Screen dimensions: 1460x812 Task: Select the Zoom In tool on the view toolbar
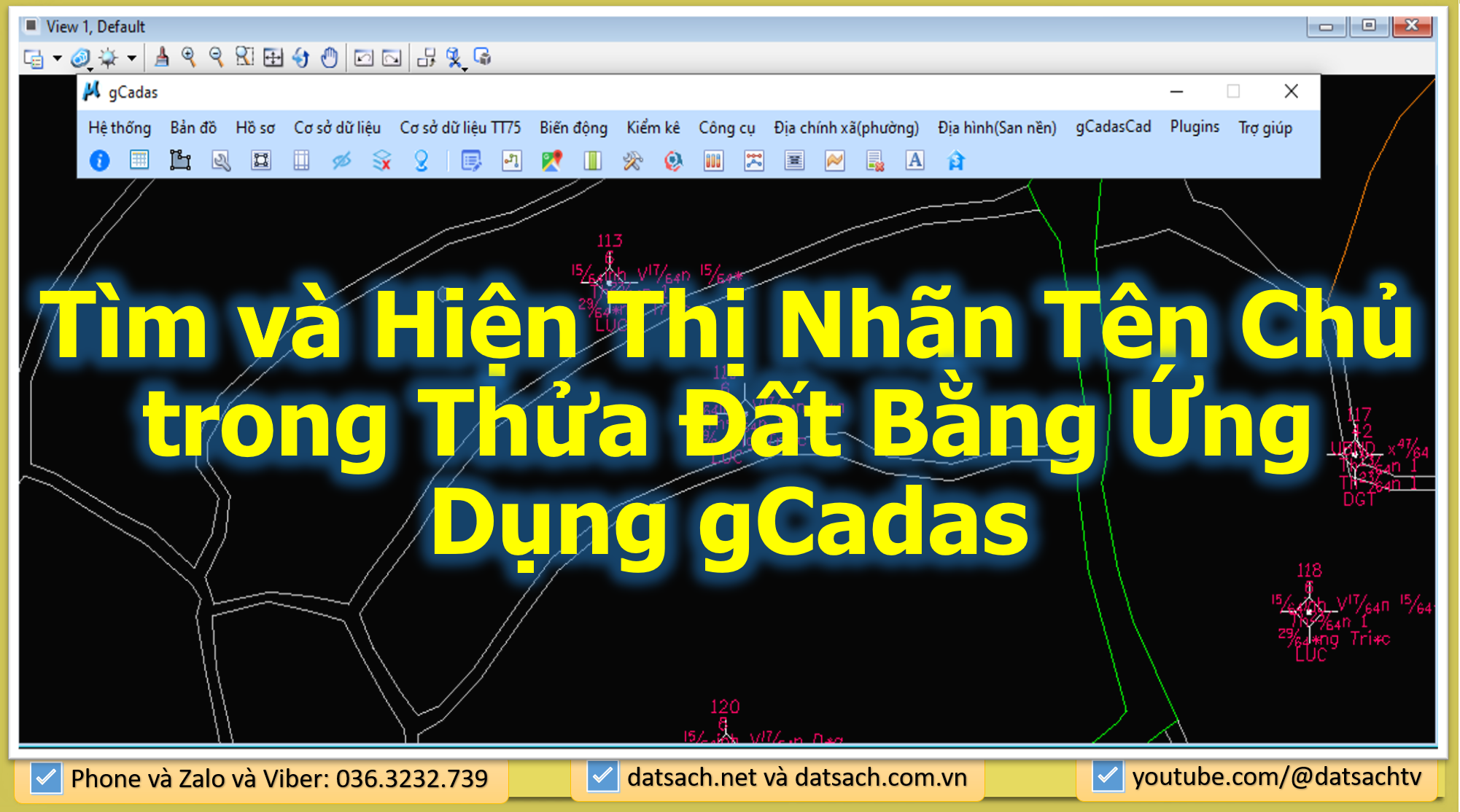coord(191,58)
